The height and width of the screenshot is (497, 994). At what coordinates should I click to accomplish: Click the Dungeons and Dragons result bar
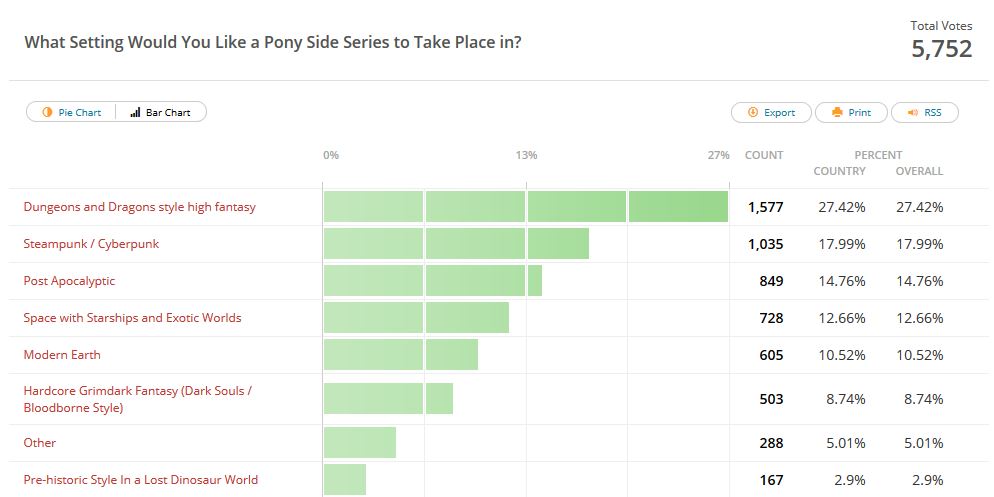(x=525, y=207)
